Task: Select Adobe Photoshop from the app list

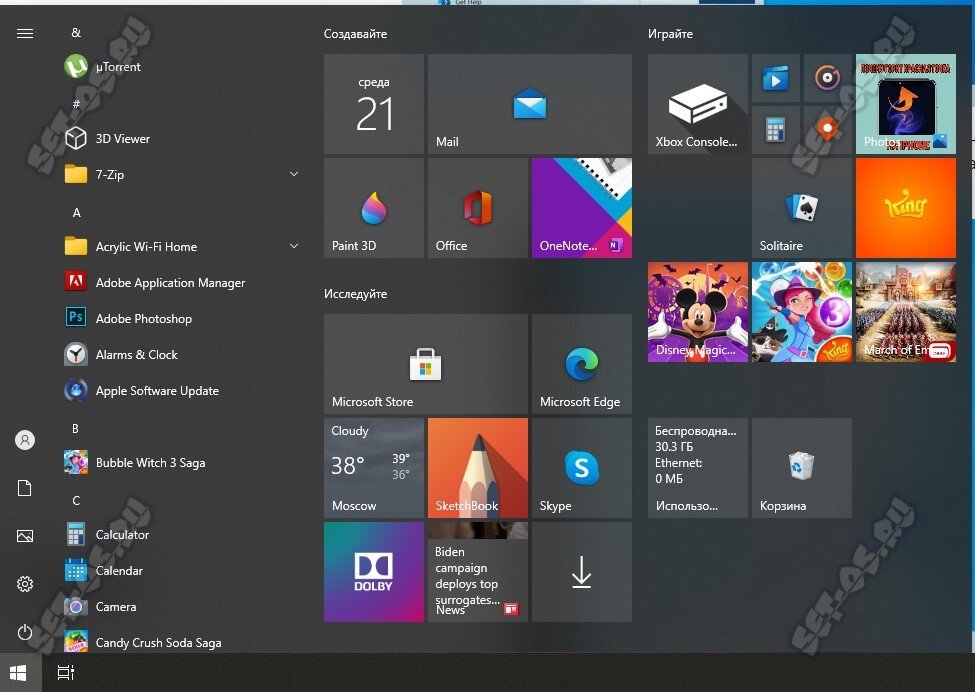Action: point(143,319)
